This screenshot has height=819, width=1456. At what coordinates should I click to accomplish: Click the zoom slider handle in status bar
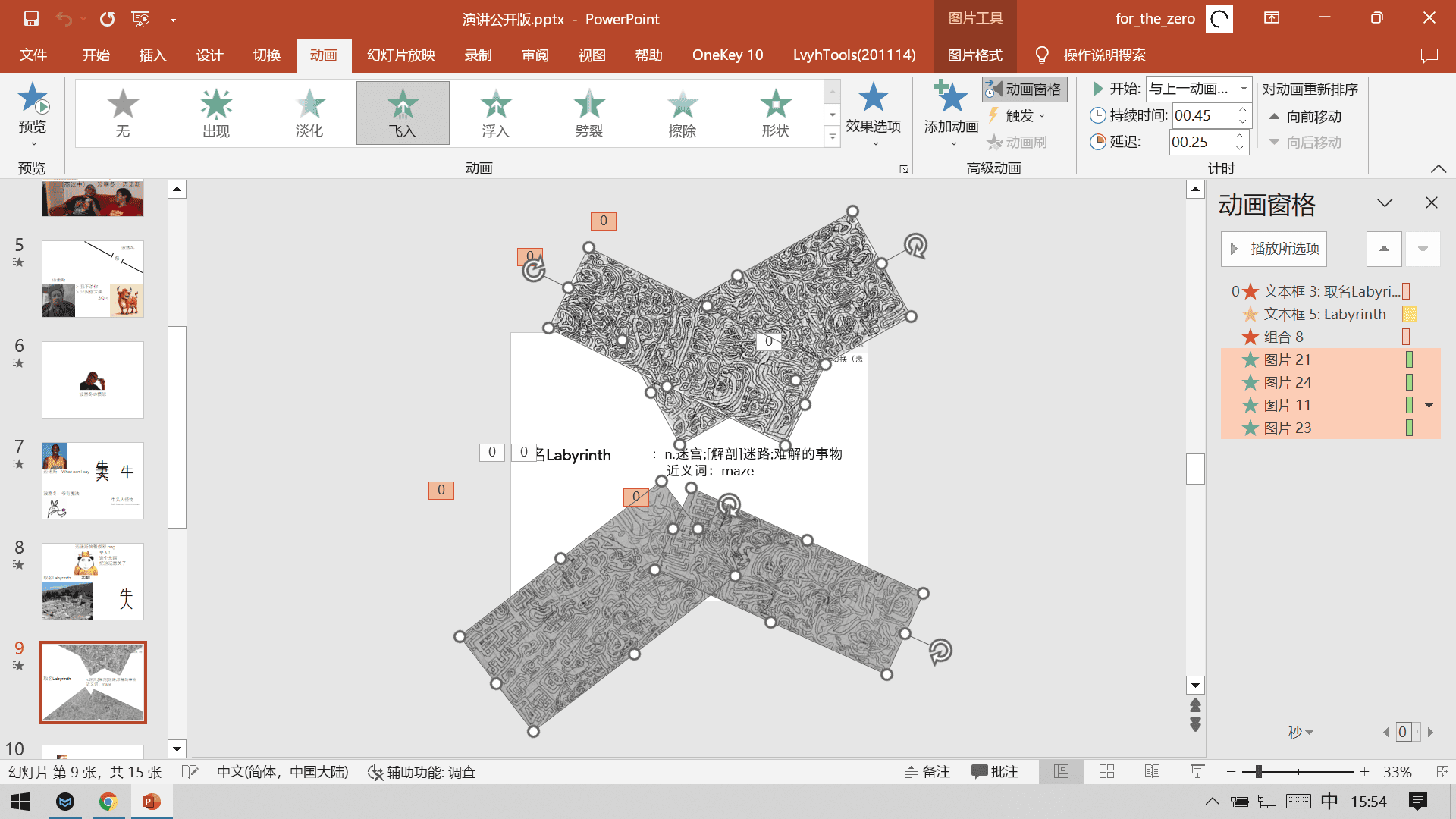pos(1259,772)
